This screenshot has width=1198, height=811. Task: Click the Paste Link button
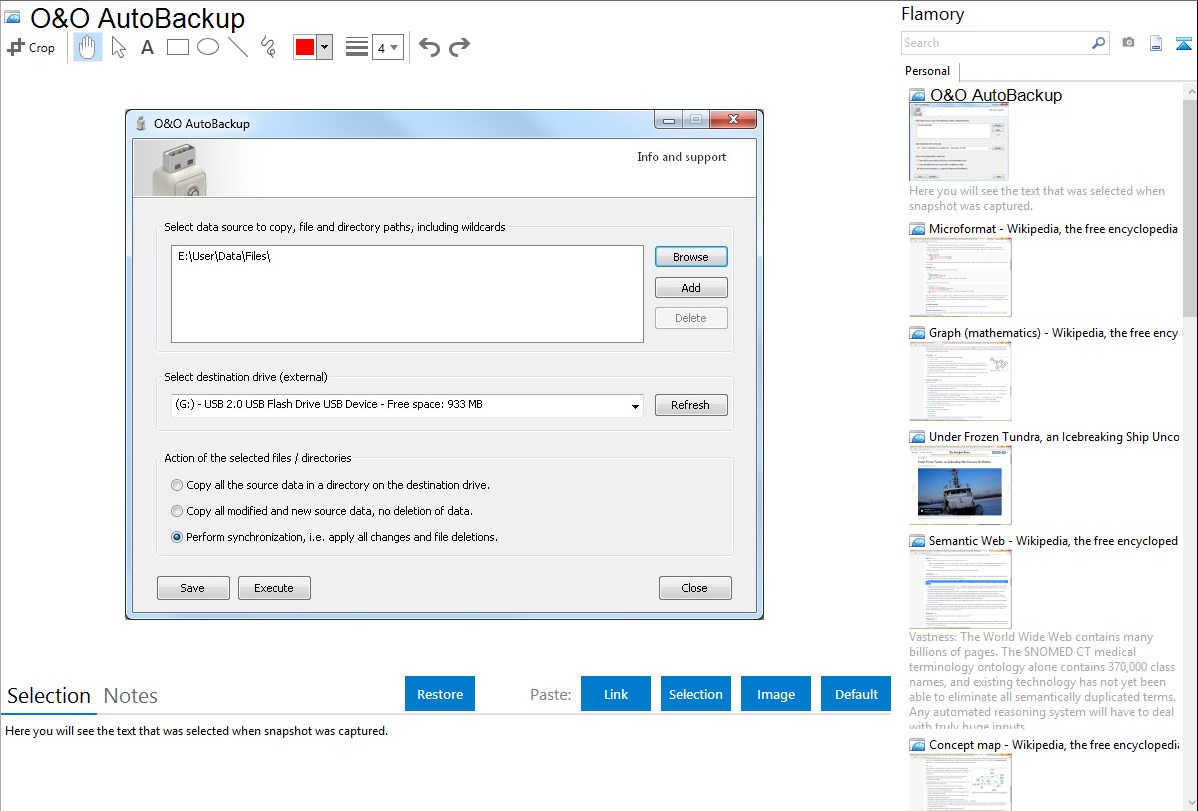(616, 694)
